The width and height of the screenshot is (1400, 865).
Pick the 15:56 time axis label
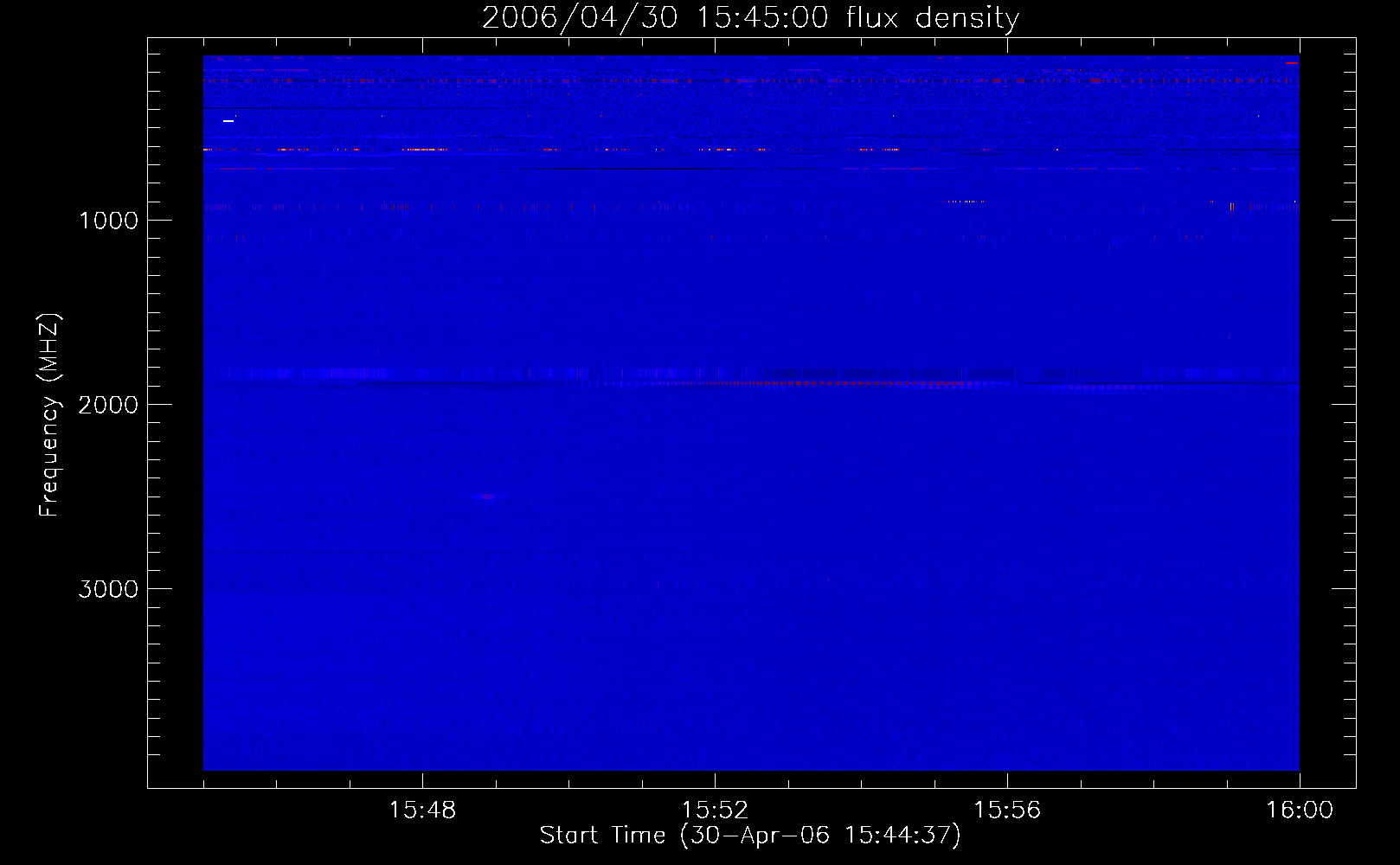tap(1007, 811)
